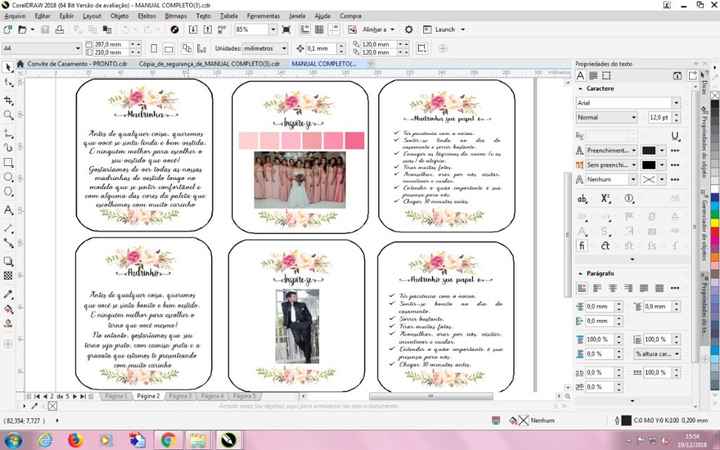The height and width of the screenshot is (450, 720).
Task: Open the Options gear icon
Action: click(409, 29)
